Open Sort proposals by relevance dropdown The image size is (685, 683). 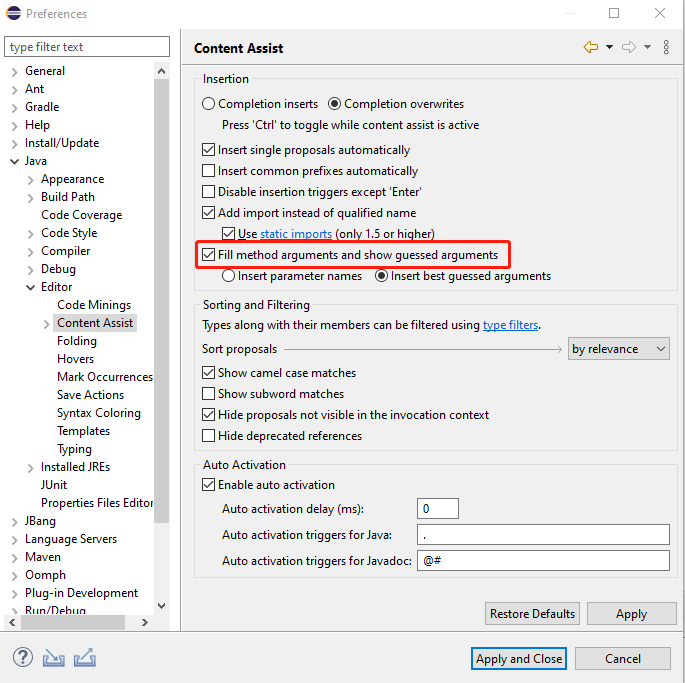tap(618, 349)
